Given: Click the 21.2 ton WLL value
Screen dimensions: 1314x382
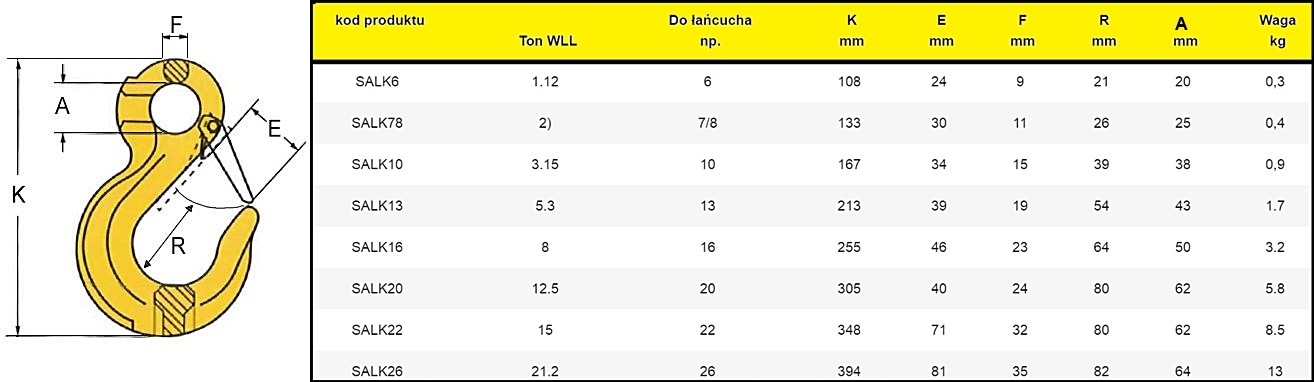Looking at the screenshot, I should pyautogui.click(x=545, y=371).
